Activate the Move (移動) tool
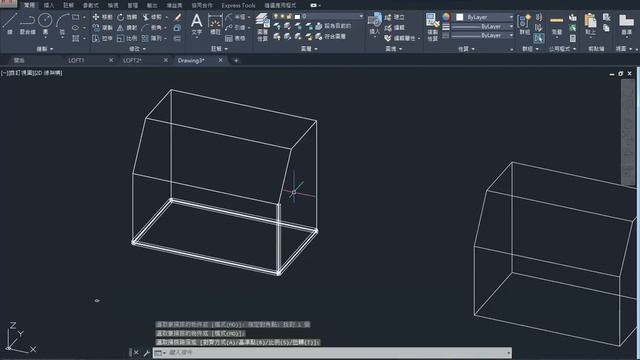 coord(102,17)
